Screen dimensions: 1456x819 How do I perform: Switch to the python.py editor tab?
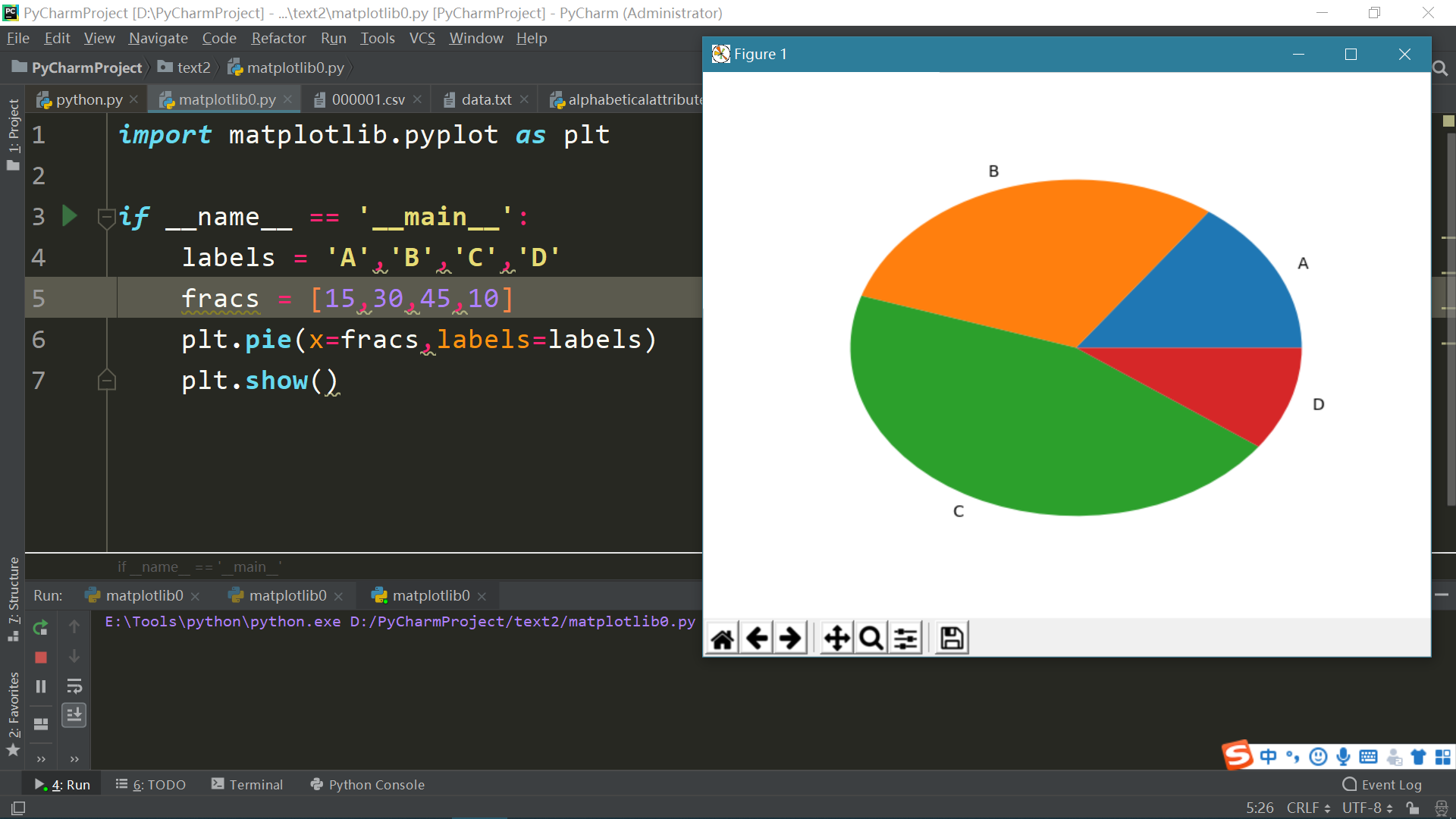pos(89,99)
